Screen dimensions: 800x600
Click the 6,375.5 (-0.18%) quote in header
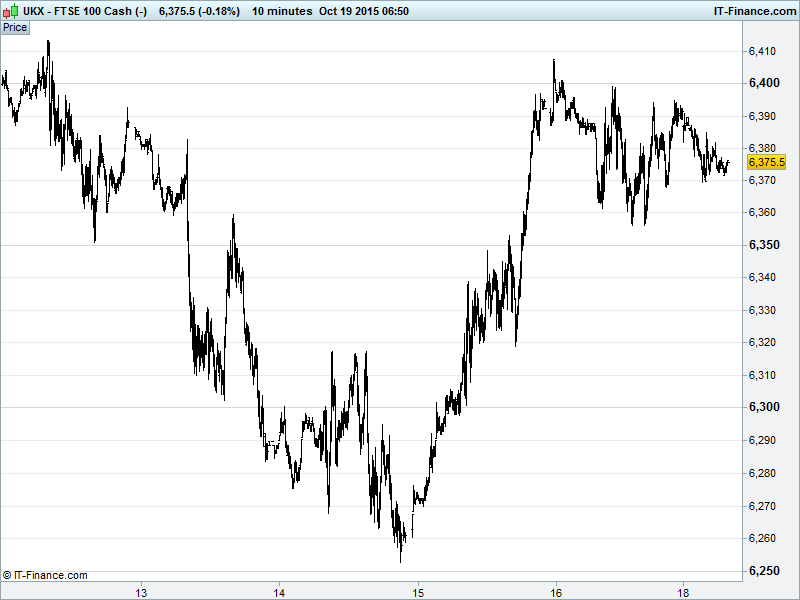coord(200,10)
